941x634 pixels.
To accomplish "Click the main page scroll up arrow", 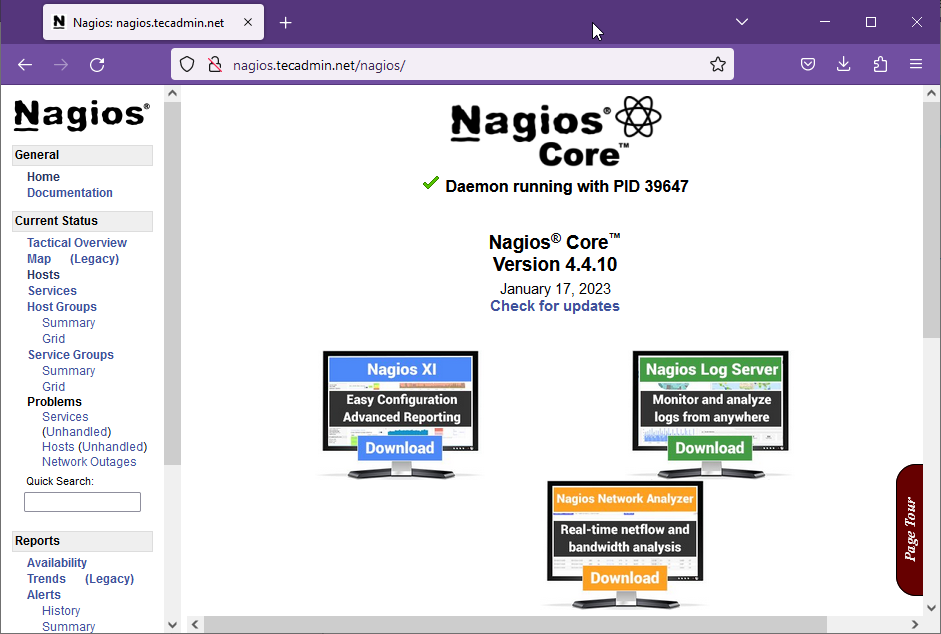I will (931, 94).
